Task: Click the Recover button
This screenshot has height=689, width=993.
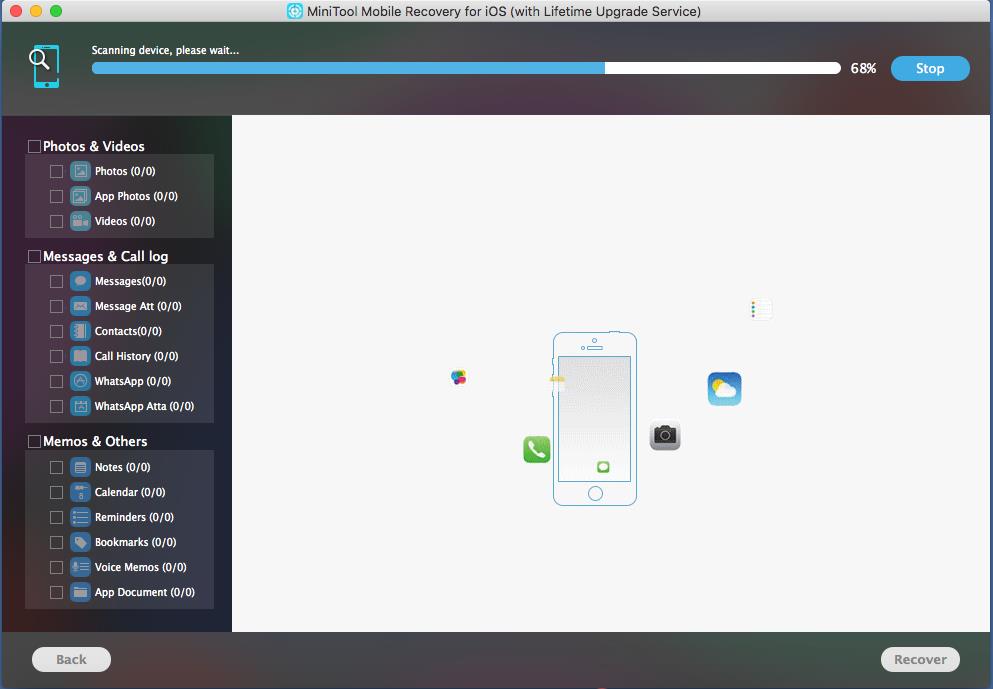Action: coord(920,659)
